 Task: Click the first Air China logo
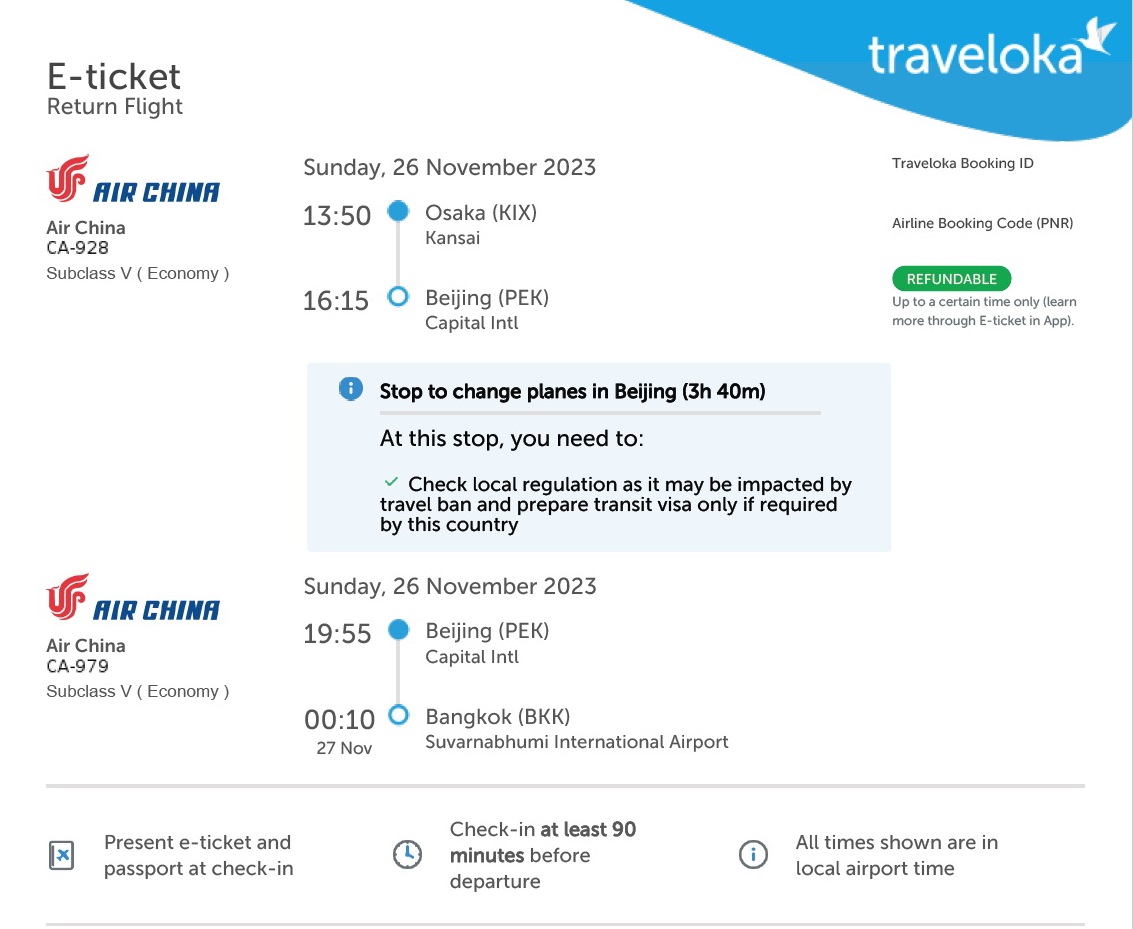coord(133,179)
